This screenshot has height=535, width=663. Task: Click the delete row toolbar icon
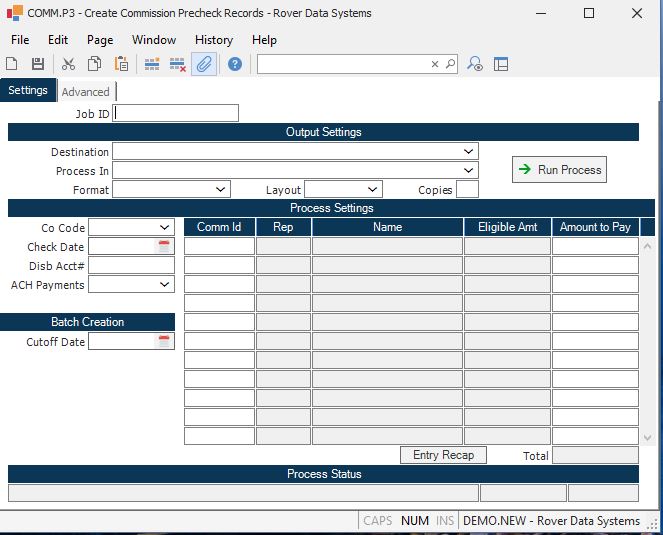coord(178,64)
